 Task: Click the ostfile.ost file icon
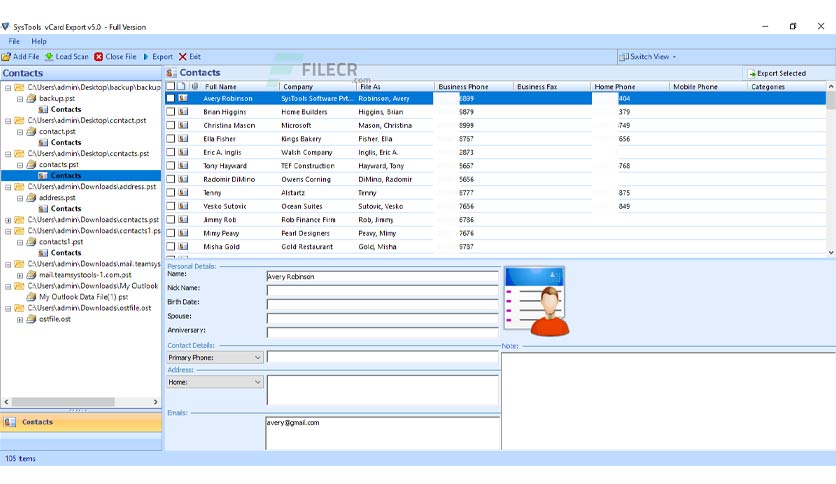pos(31,319)
